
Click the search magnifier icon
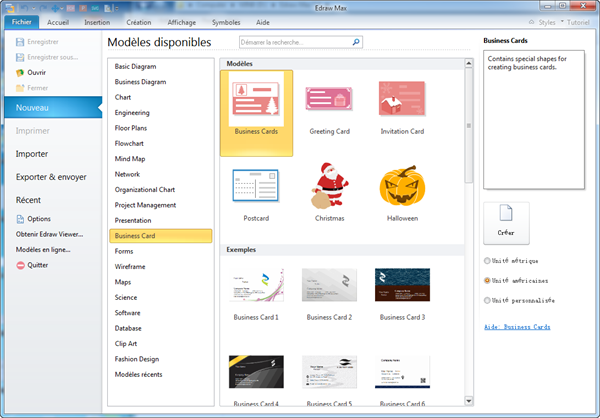click(356, 43)
